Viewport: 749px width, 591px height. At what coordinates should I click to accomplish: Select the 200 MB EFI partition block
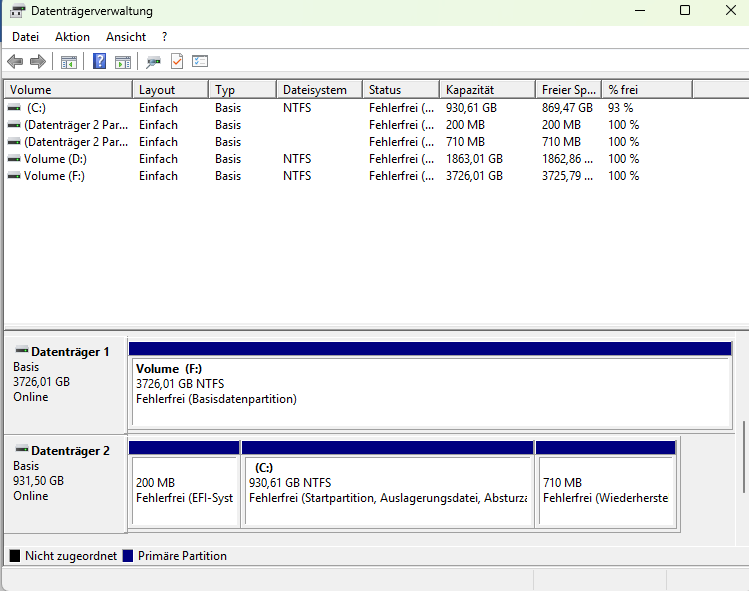[x=184, y=484]
